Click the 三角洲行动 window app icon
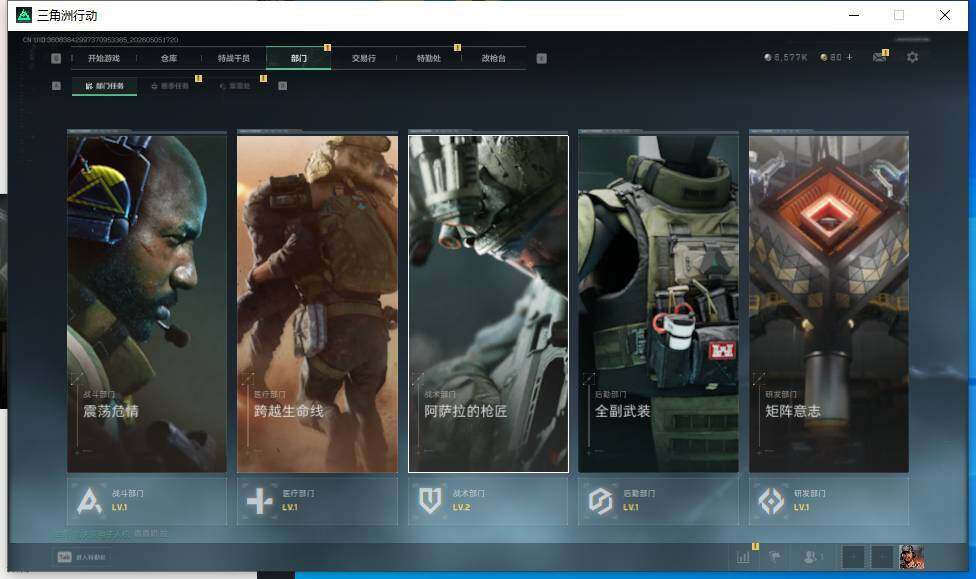The height and width of the screenshot is (579, 976). 24,15
